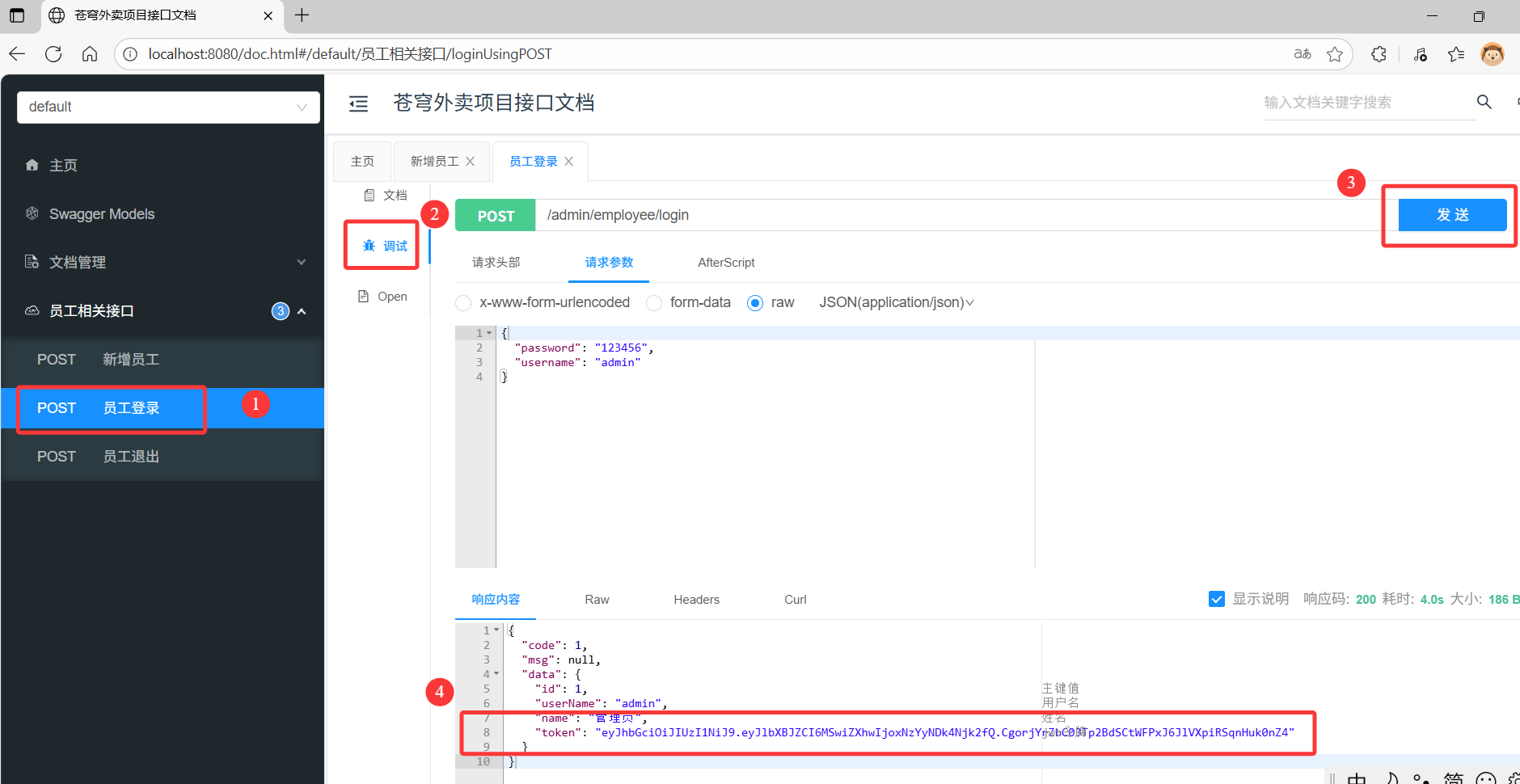Fold response data object line 4 arrow
The image size is (1520, 784).
coord(496,674)
